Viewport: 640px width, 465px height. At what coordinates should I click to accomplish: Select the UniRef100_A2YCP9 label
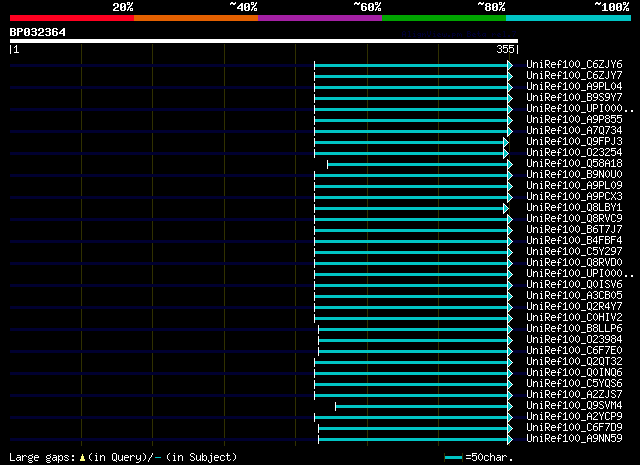574,417
